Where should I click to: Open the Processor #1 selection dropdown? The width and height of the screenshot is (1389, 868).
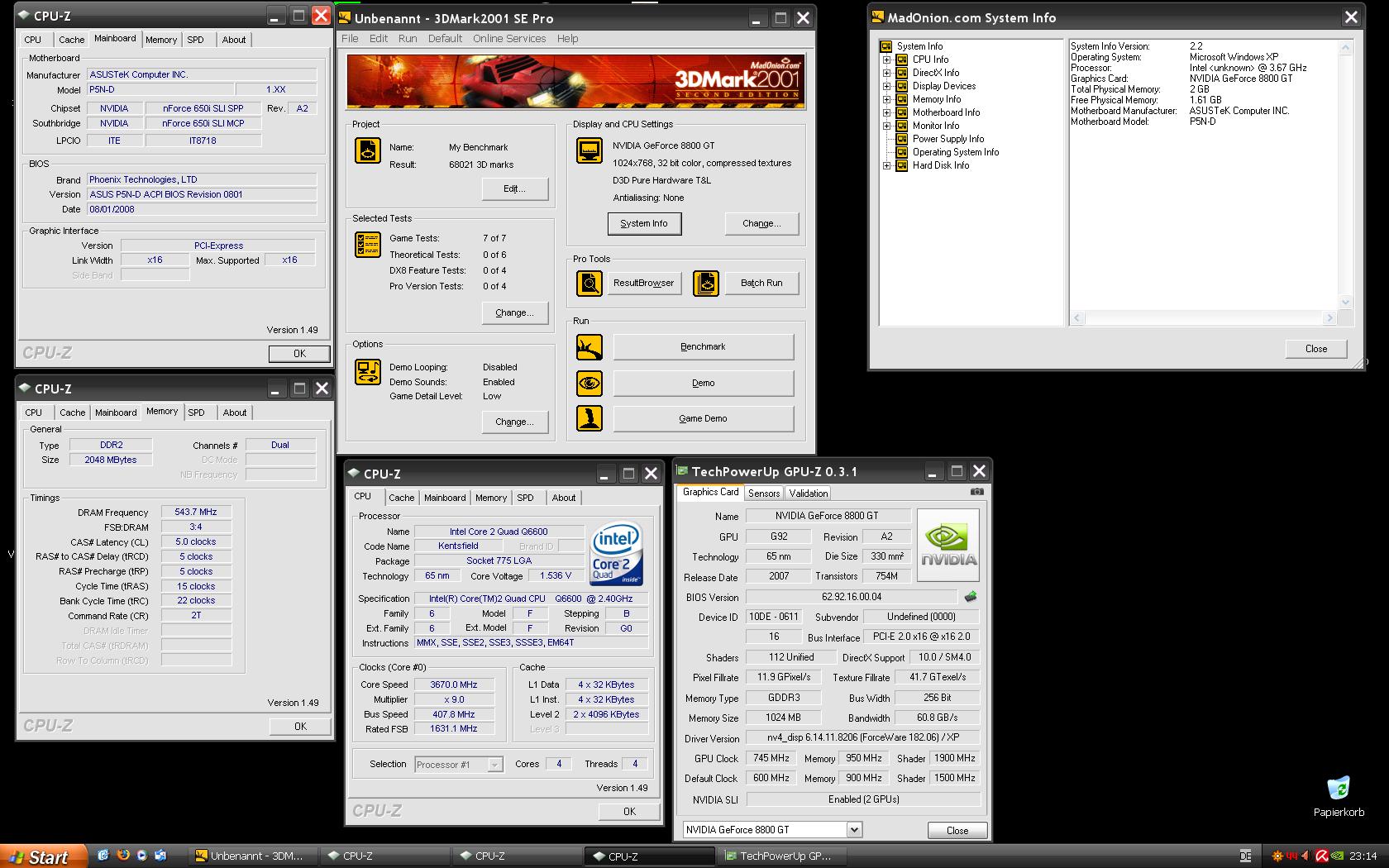[x=494, y=765]
